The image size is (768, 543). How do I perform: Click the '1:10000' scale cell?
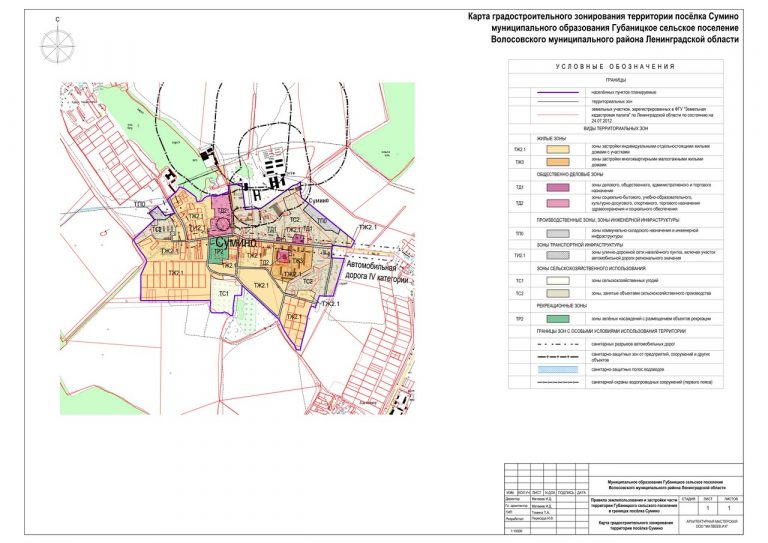[x=516, y=531]
